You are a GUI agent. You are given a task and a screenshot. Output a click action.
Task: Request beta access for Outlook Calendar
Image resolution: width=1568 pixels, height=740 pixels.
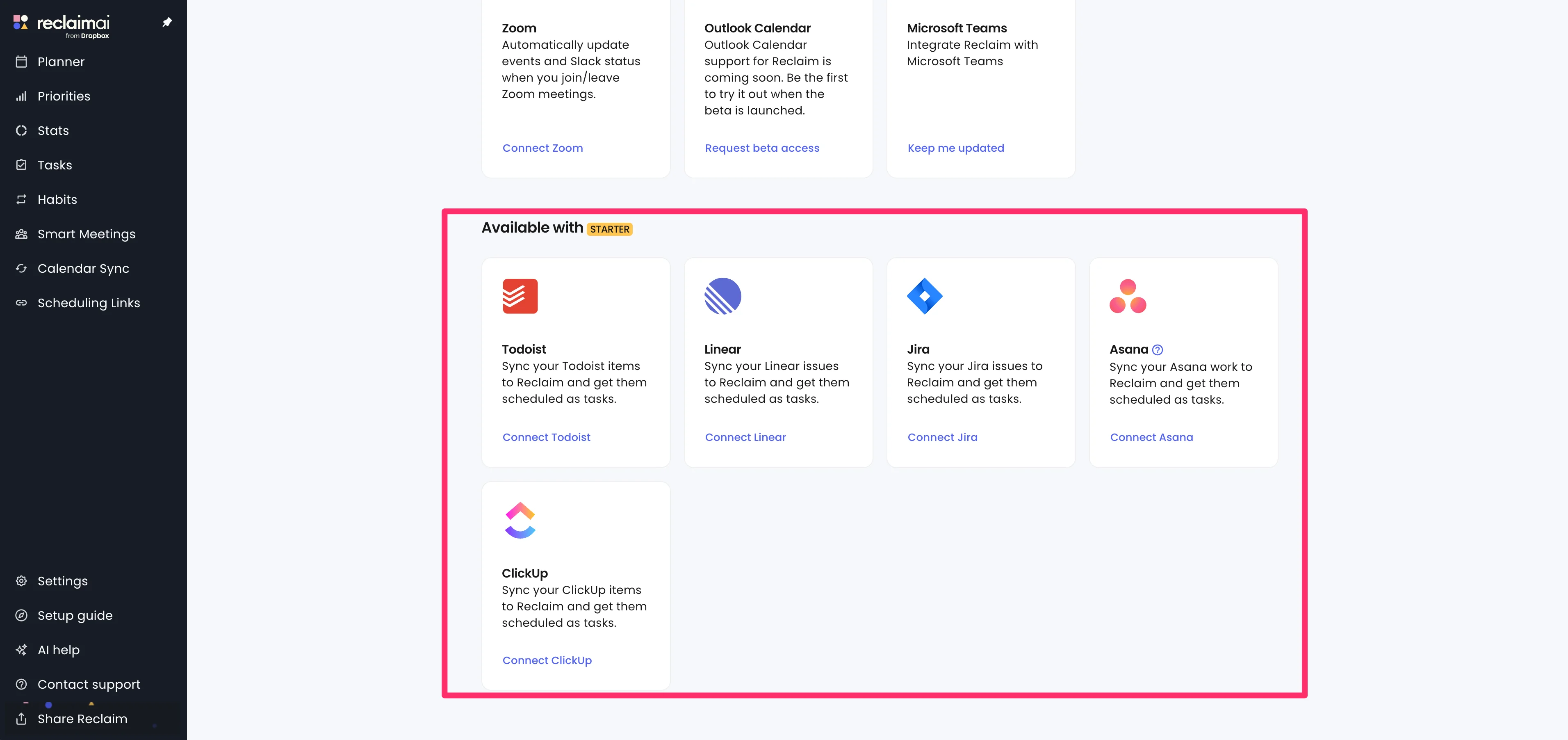point(761,148)
